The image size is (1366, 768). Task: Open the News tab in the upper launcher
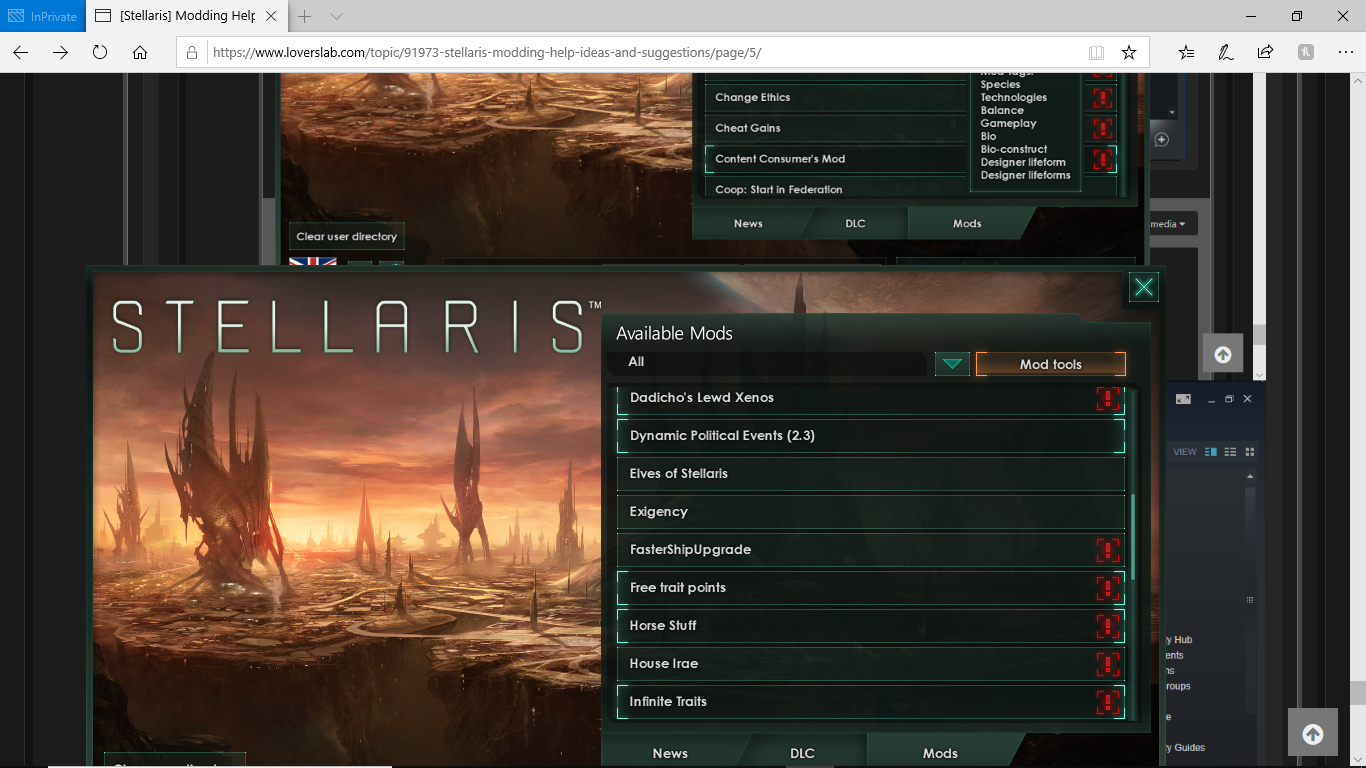(748, 224)
